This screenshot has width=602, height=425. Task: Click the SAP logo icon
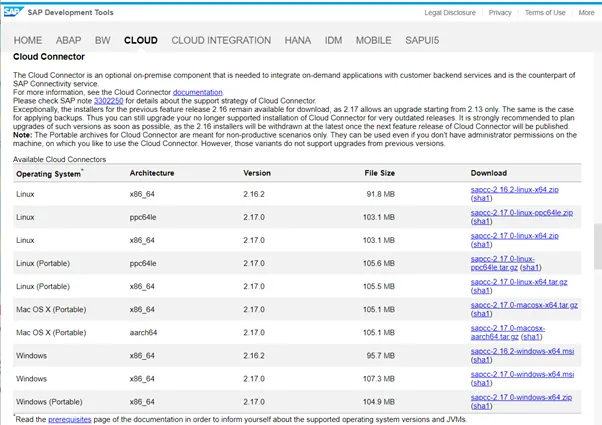pos(13,12)
